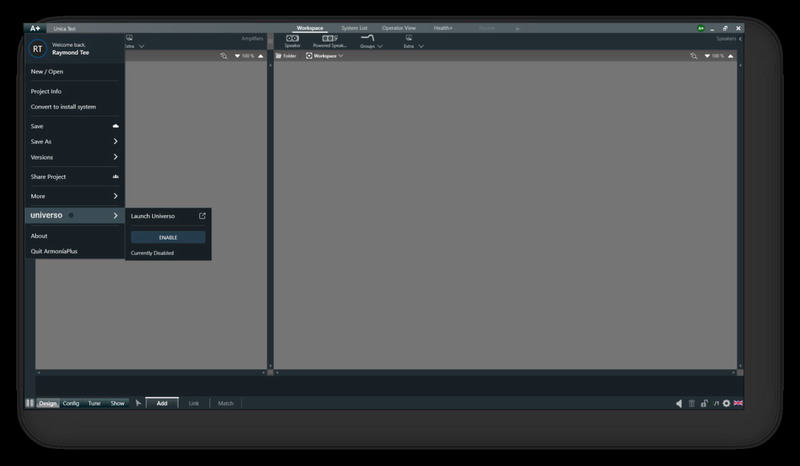The image size is (800, 466).
Task: Click the Add button in the bottom bar
Action: (x=162, y=403)
